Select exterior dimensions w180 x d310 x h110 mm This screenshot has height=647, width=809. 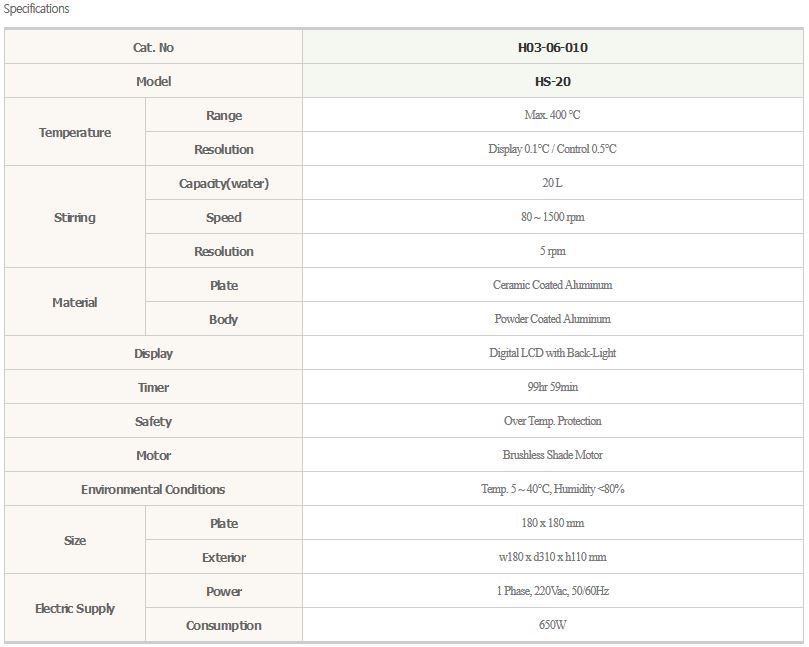[x=553, y=557]
